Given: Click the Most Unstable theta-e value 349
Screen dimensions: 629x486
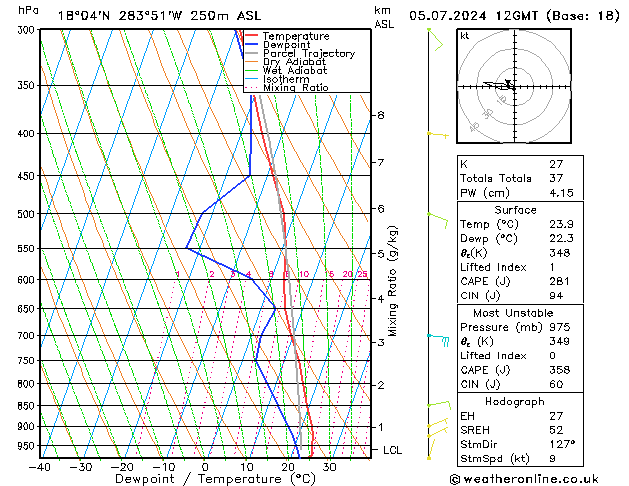Looking at the screenshot, I should [560, 341].
